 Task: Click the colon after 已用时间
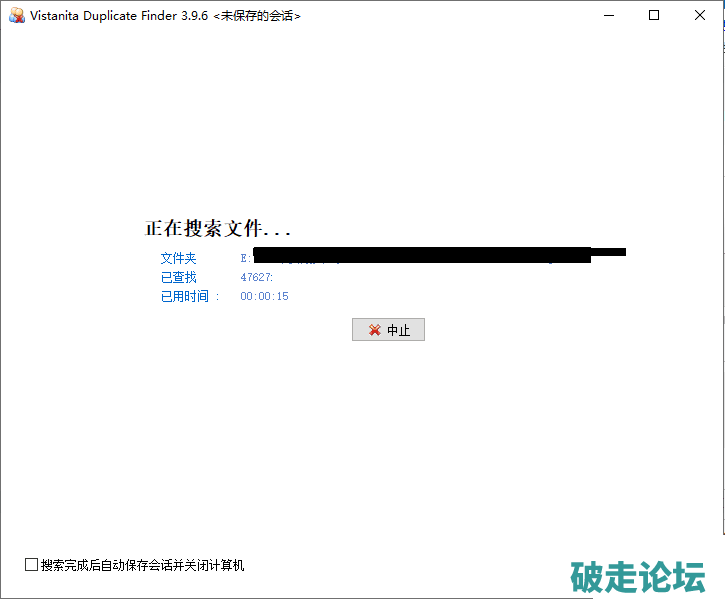(217, 296)
